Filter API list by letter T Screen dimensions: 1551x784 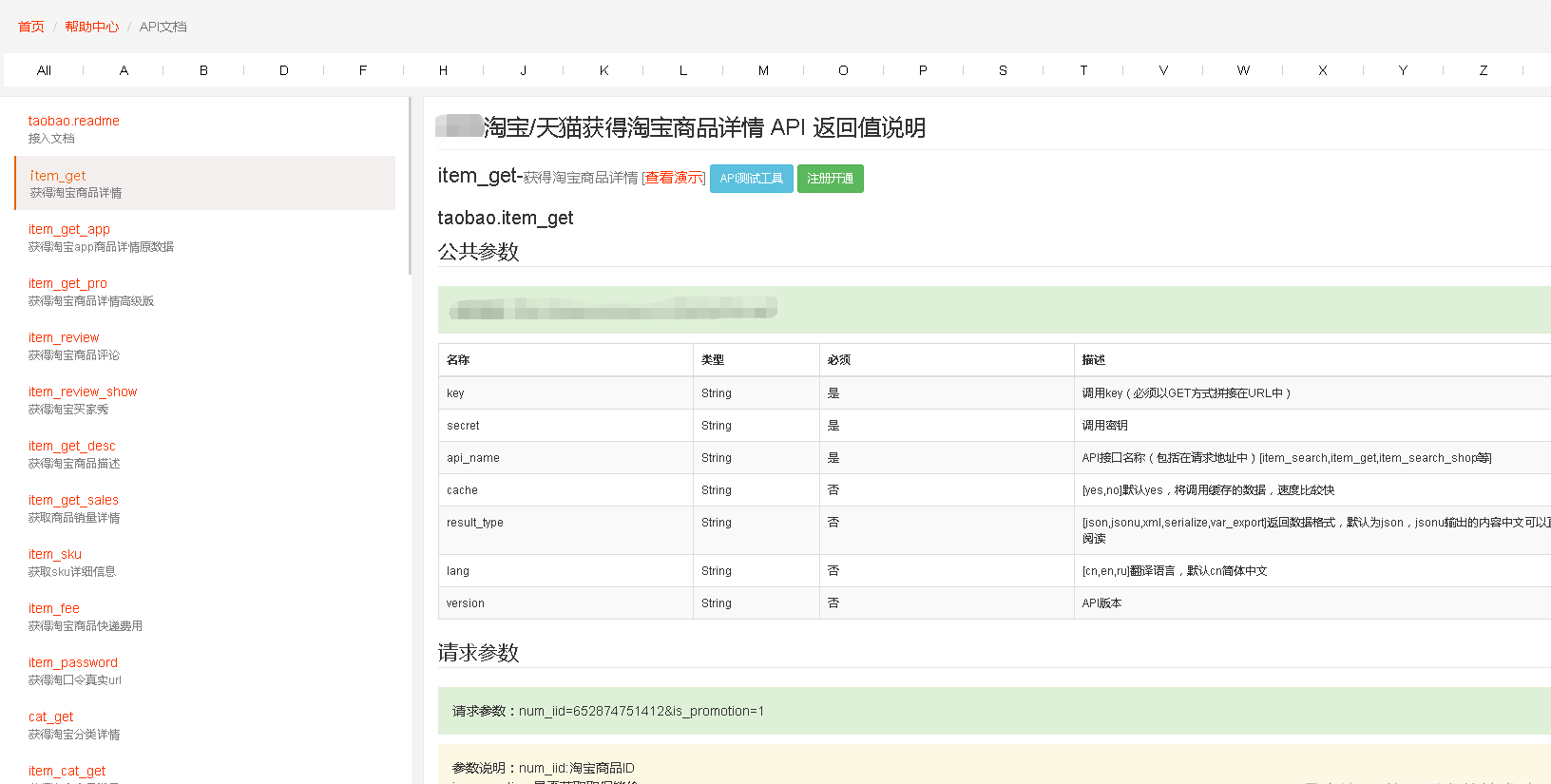pos(1083,70)
